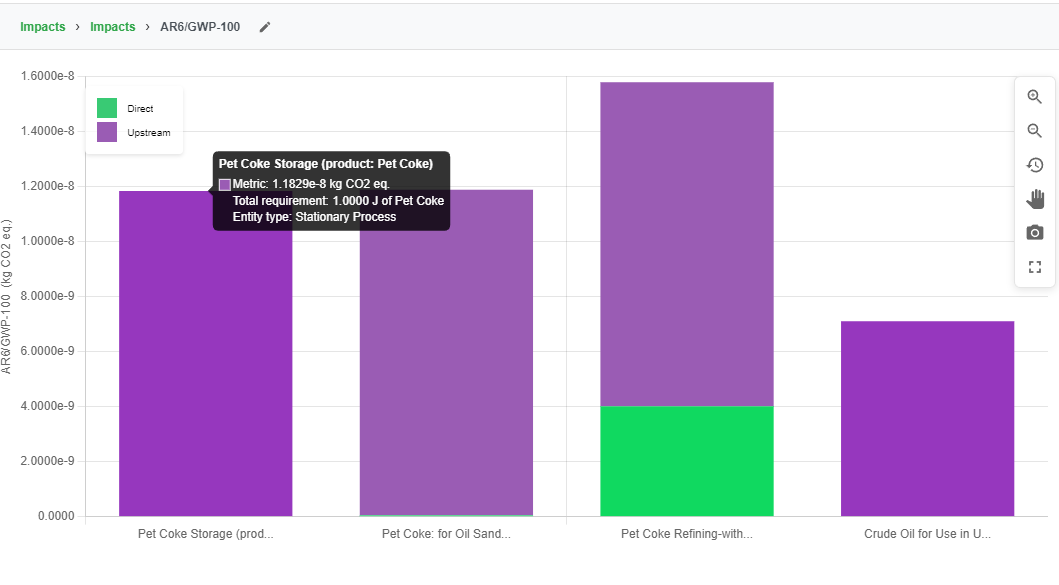Reset chart view with history icon
Image resolution: width=1059 pixels, height=585 pixels.
1035,165
